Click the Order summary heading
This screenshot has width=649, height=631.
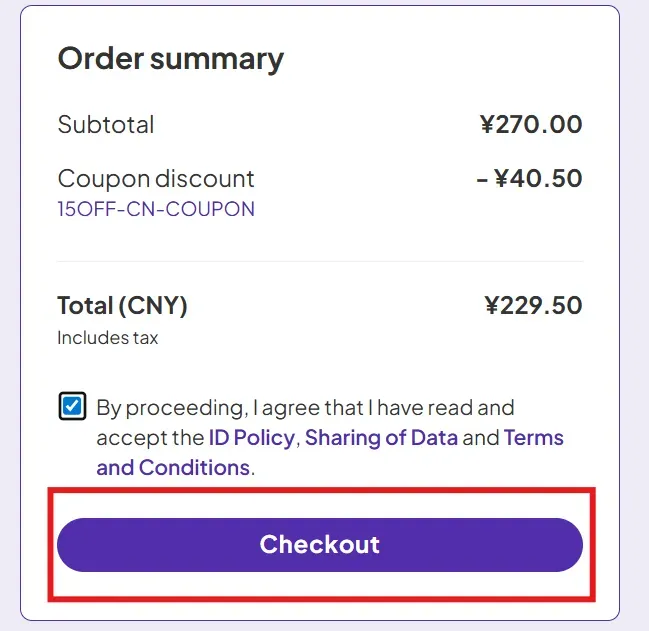(170, 58)
